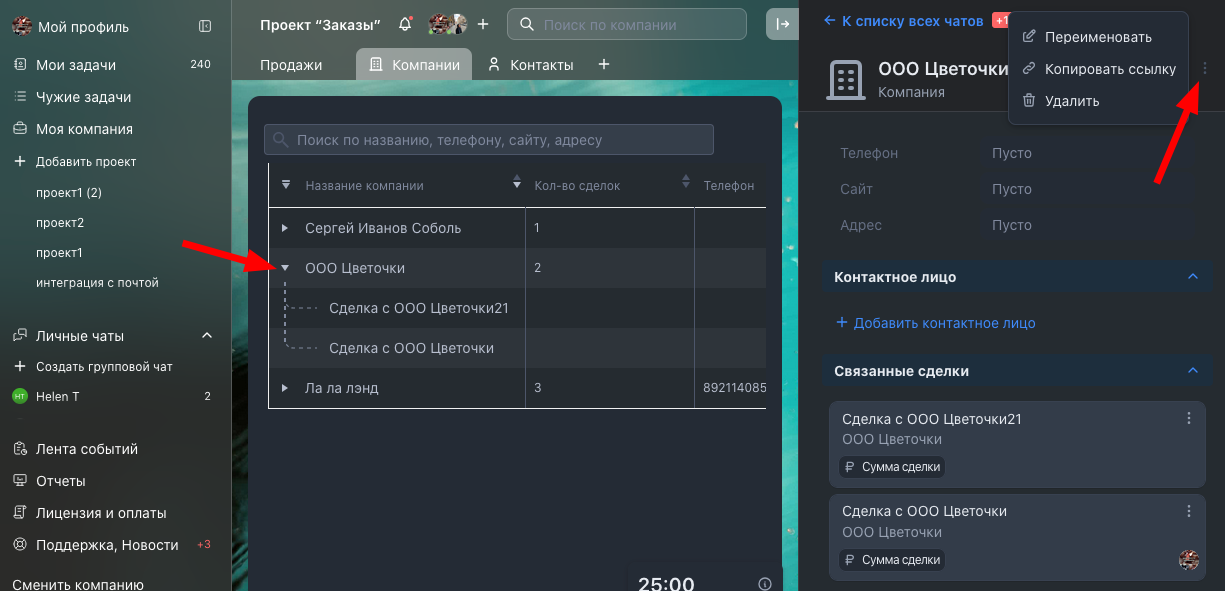Viewport: 1225px width, 591px height.
Task: Collapse the Контактное лицо section
Action: [x=1192, y=277]
